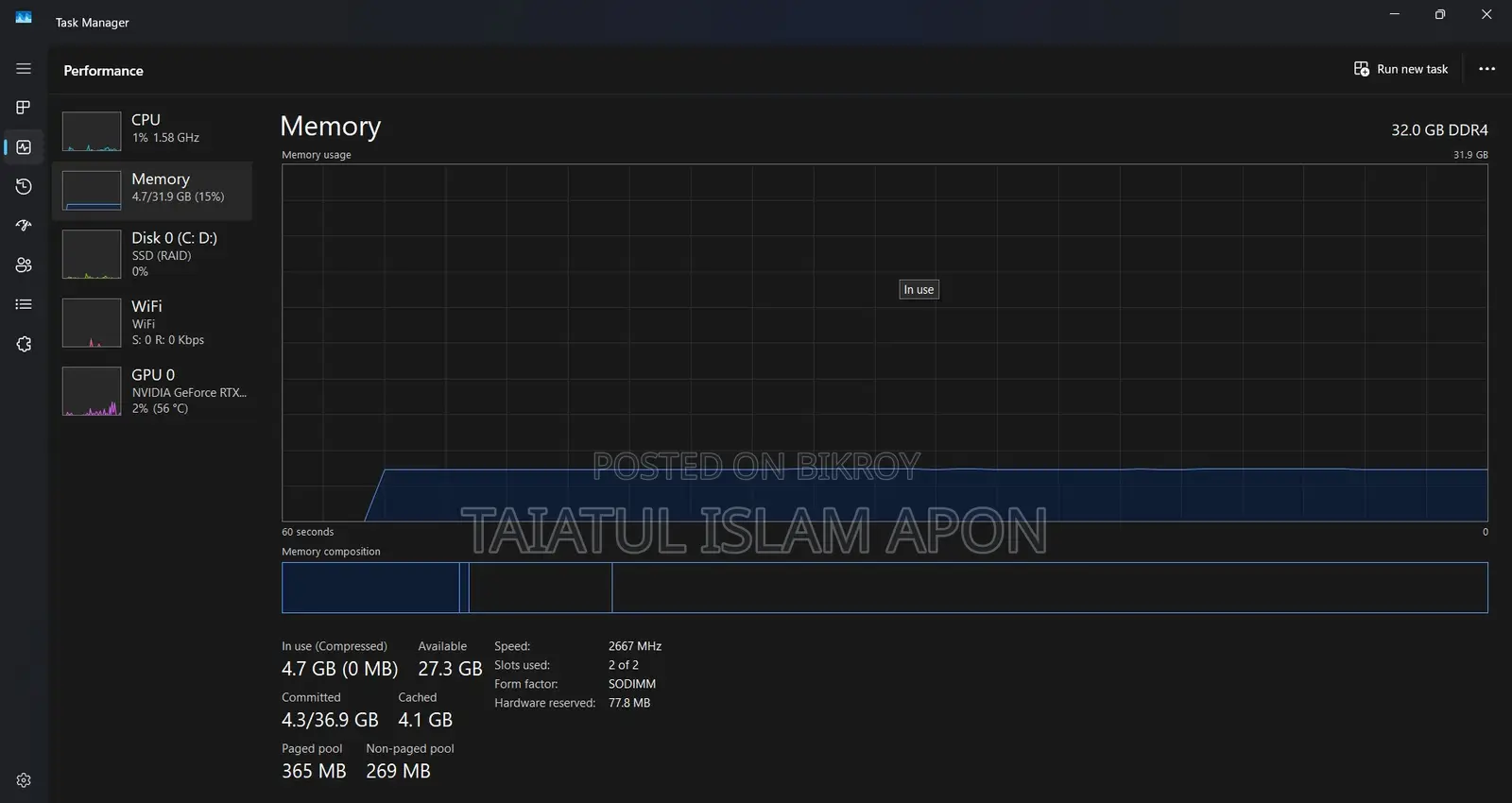Image resolution: width=1512 pixels, height=803 pixels.
Task: Select the WiFi performance item
Action: click(152, 322)
